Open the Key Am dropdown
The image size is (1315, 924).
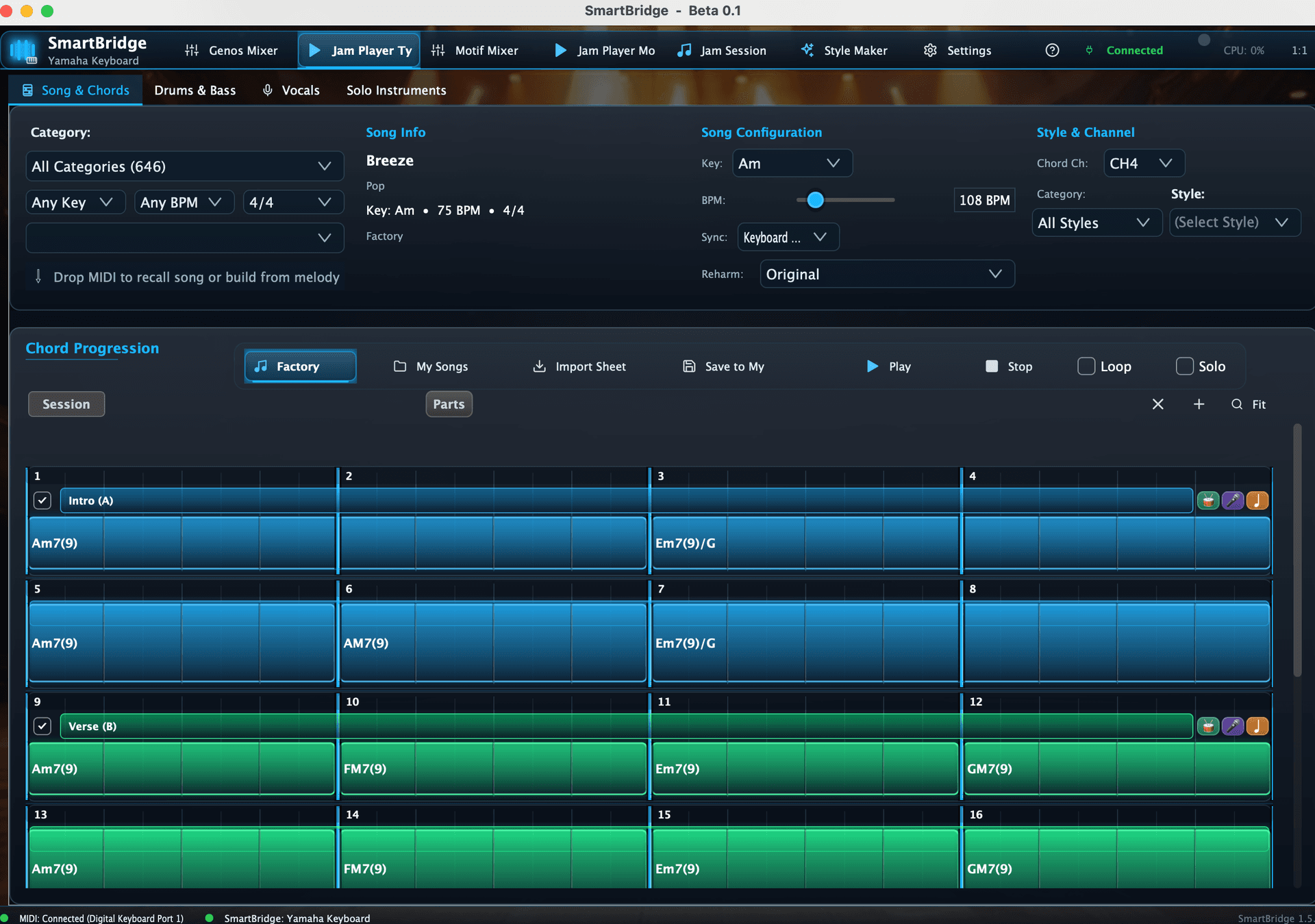click(x=792, y=163)
